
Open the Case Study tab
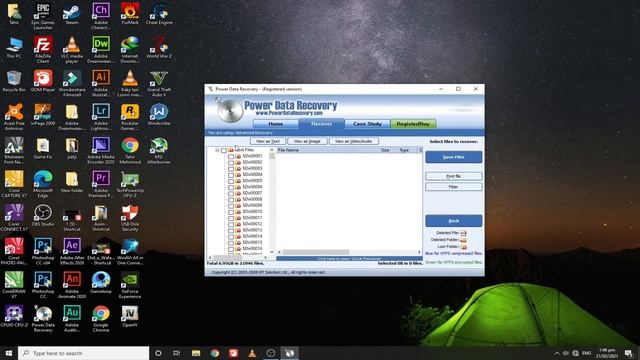[x=367, y=124]
